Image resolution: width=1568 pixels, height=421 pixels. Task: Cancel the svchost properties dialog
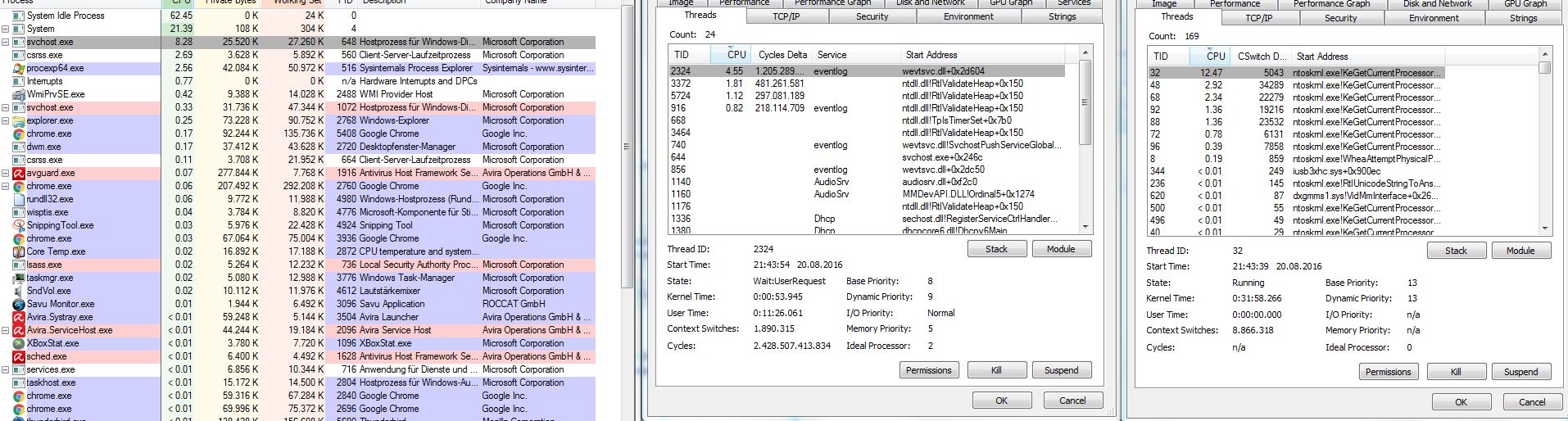pyautogui.click(x=1072, y=401)
